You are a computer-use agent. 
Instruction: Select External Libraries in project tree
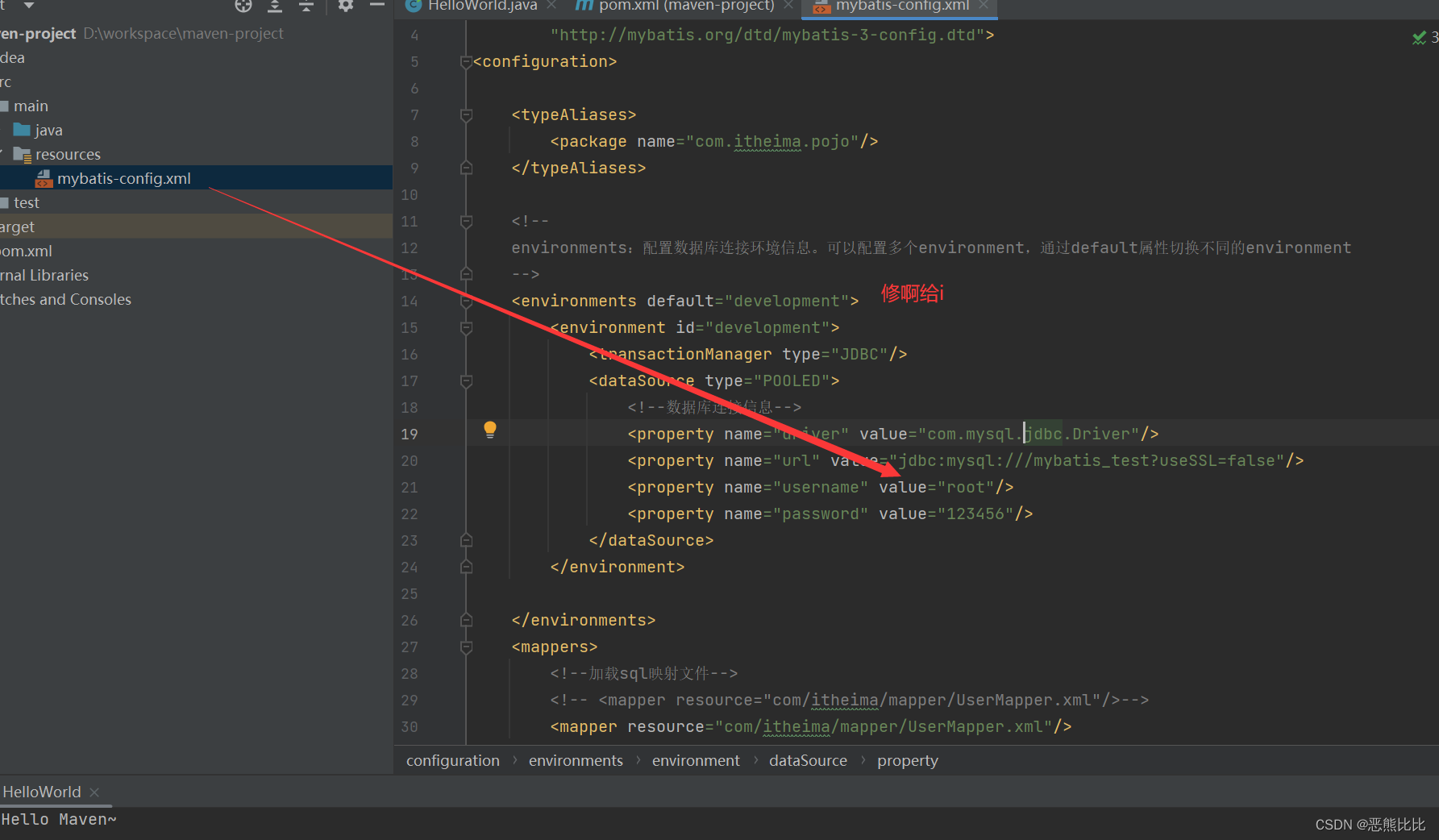[44, 275]
